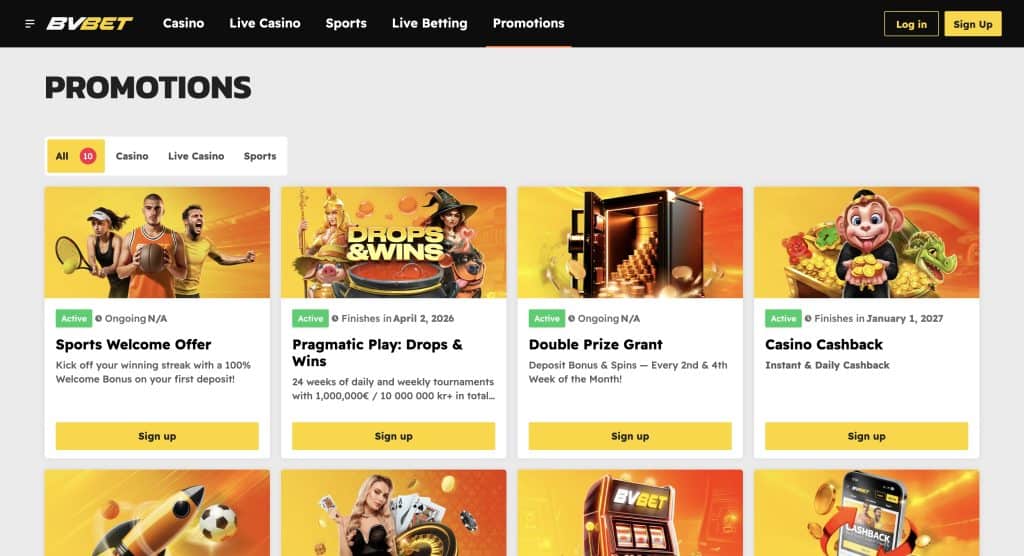Click the red 10 count badge
The height and width of the screenshot is (556, 1024).
coord(88,156)
